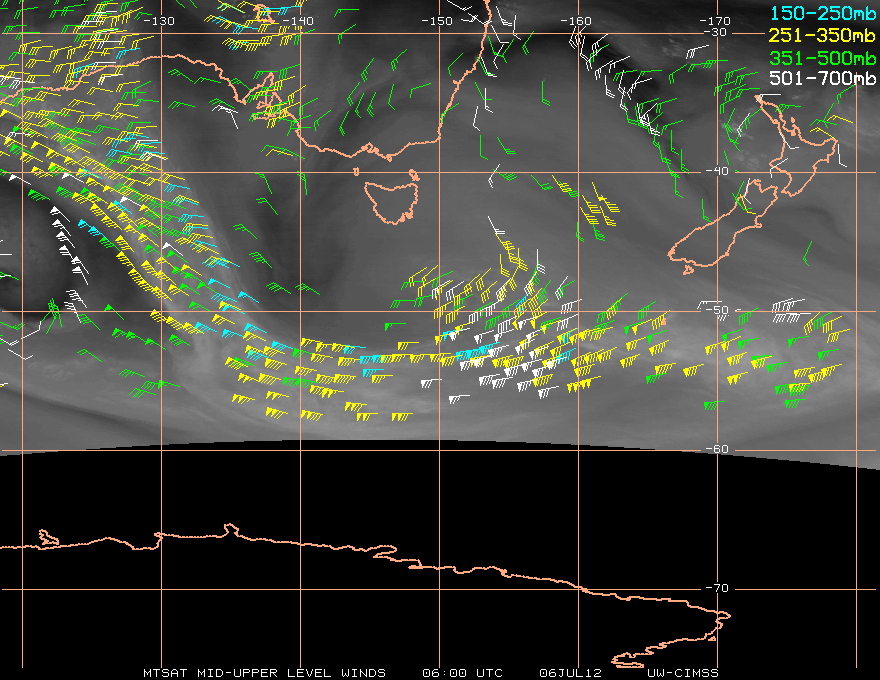
Task: Click the -30 latitude label
Action: [717, 32]
